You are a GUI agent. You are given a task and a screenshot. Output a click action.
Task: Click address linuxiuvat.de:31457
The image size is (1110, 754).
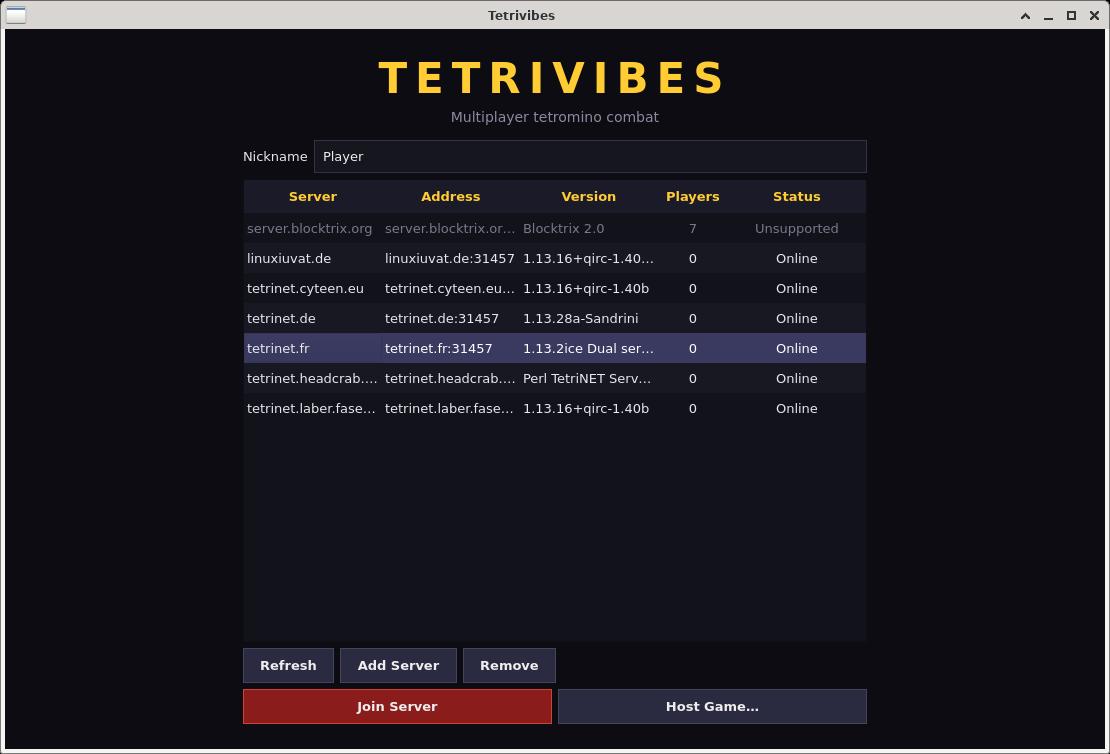[x=450, y=258]
